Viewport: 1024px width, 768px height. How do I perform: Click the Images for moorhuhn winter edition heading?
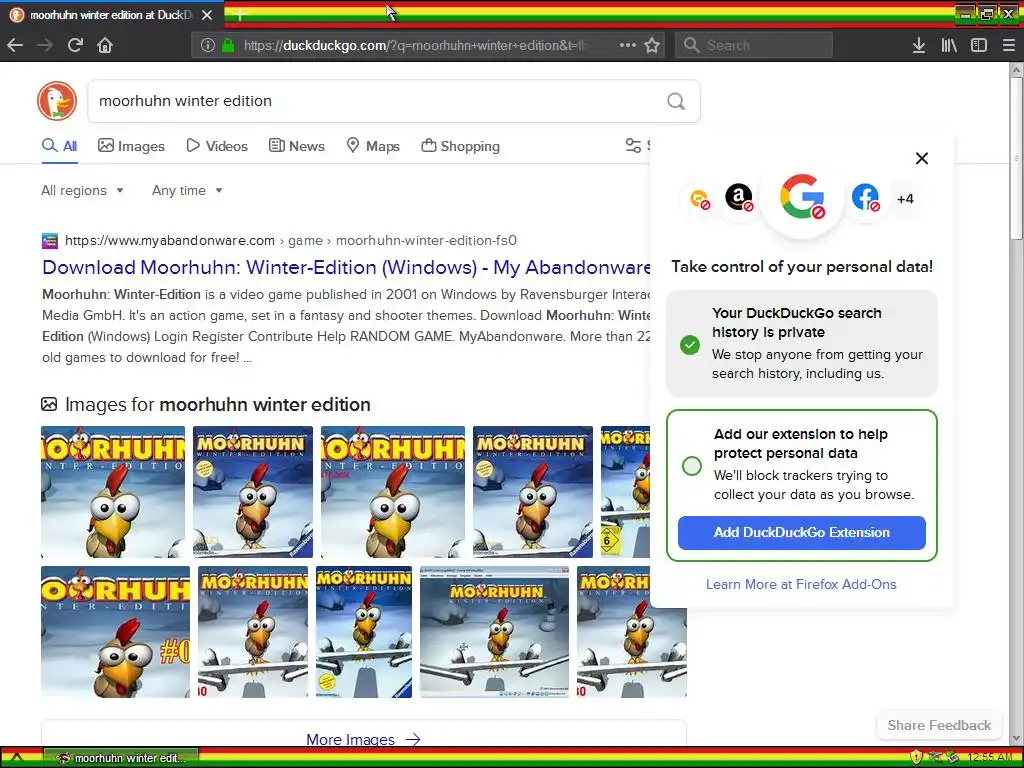pyautogui.click(x=217, y=404)
